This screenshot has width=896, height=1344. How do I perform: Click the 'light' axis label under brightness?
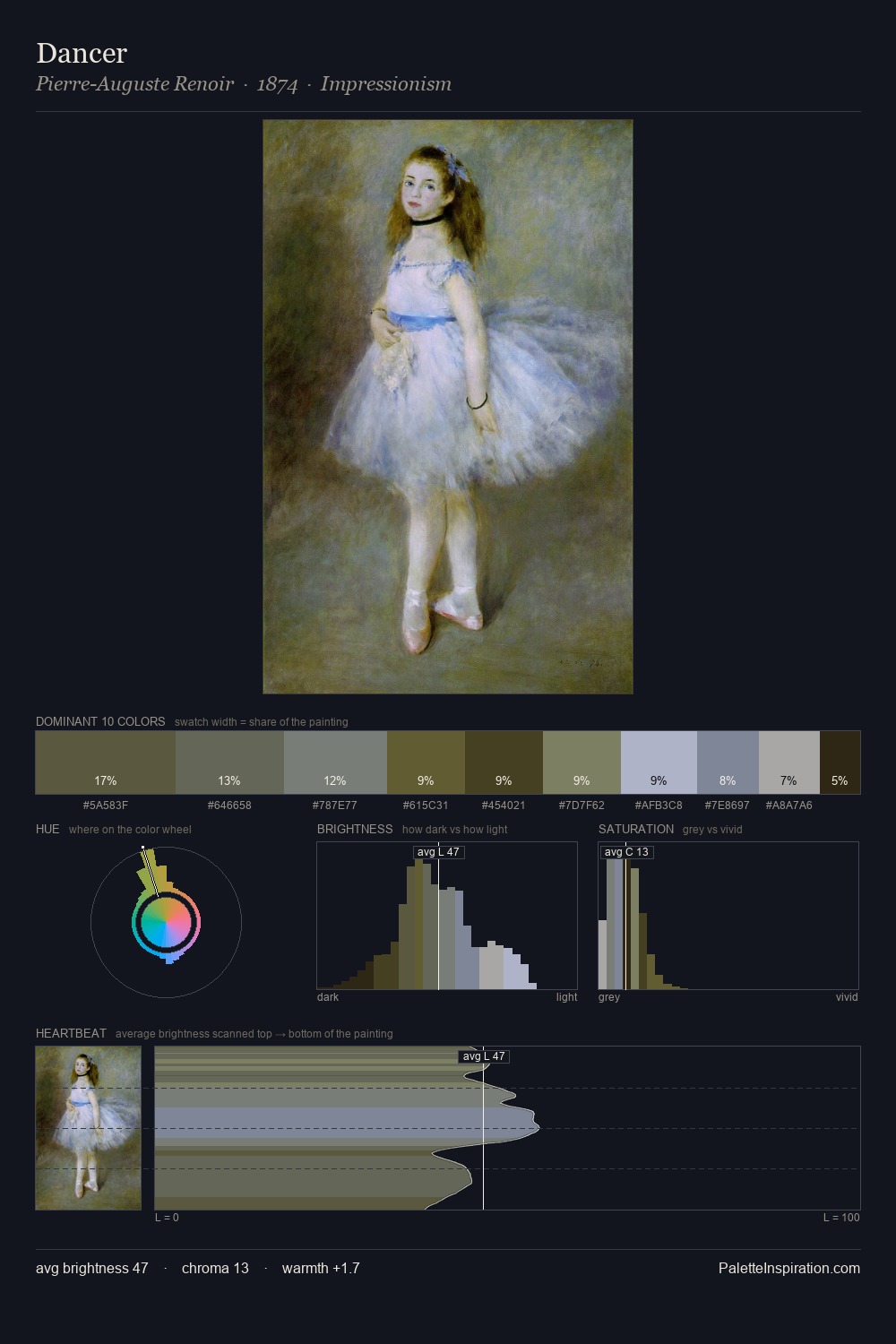[567, 997]
